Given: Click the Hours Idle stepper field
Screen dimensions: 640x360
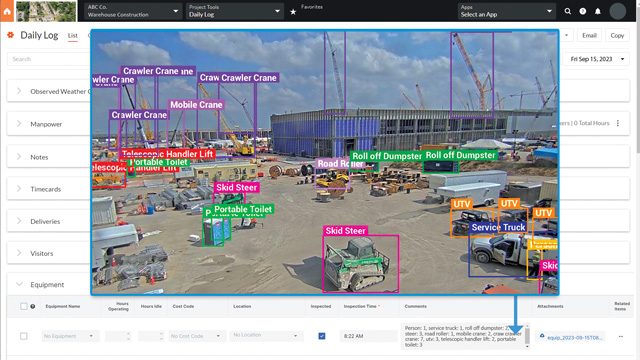Looking at the screenshot, I should [151, 336].
